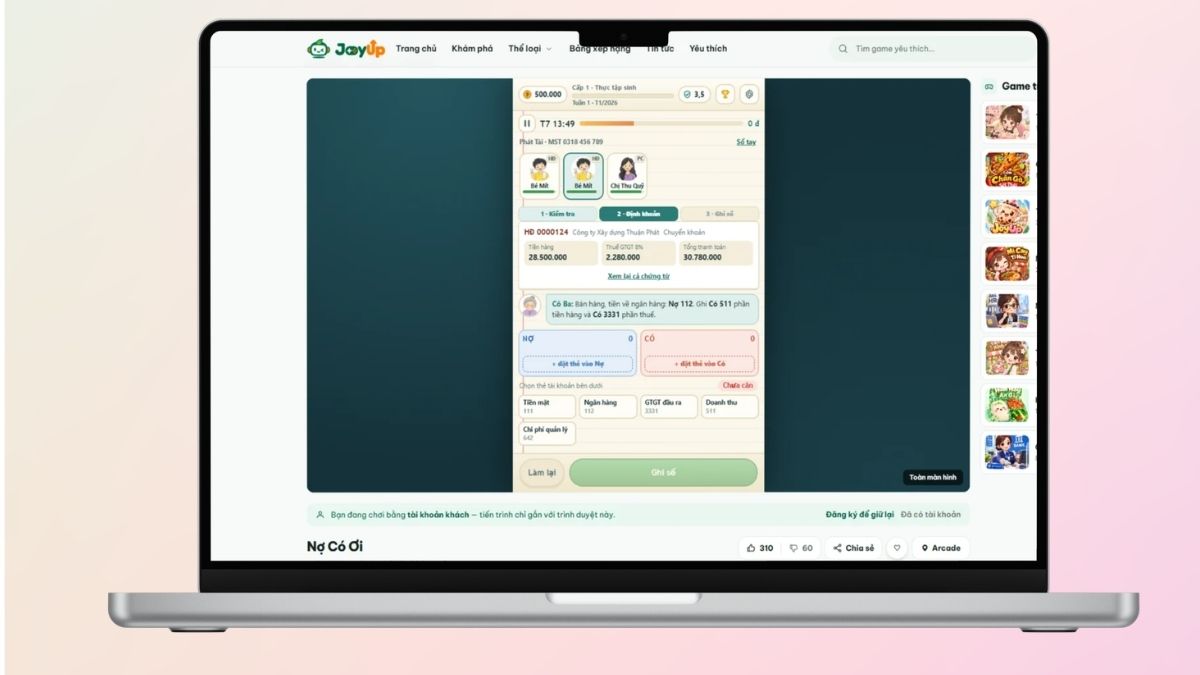Pause the game timer
The height and width of the screenshot is (675, 1200).
click(527, 123)
